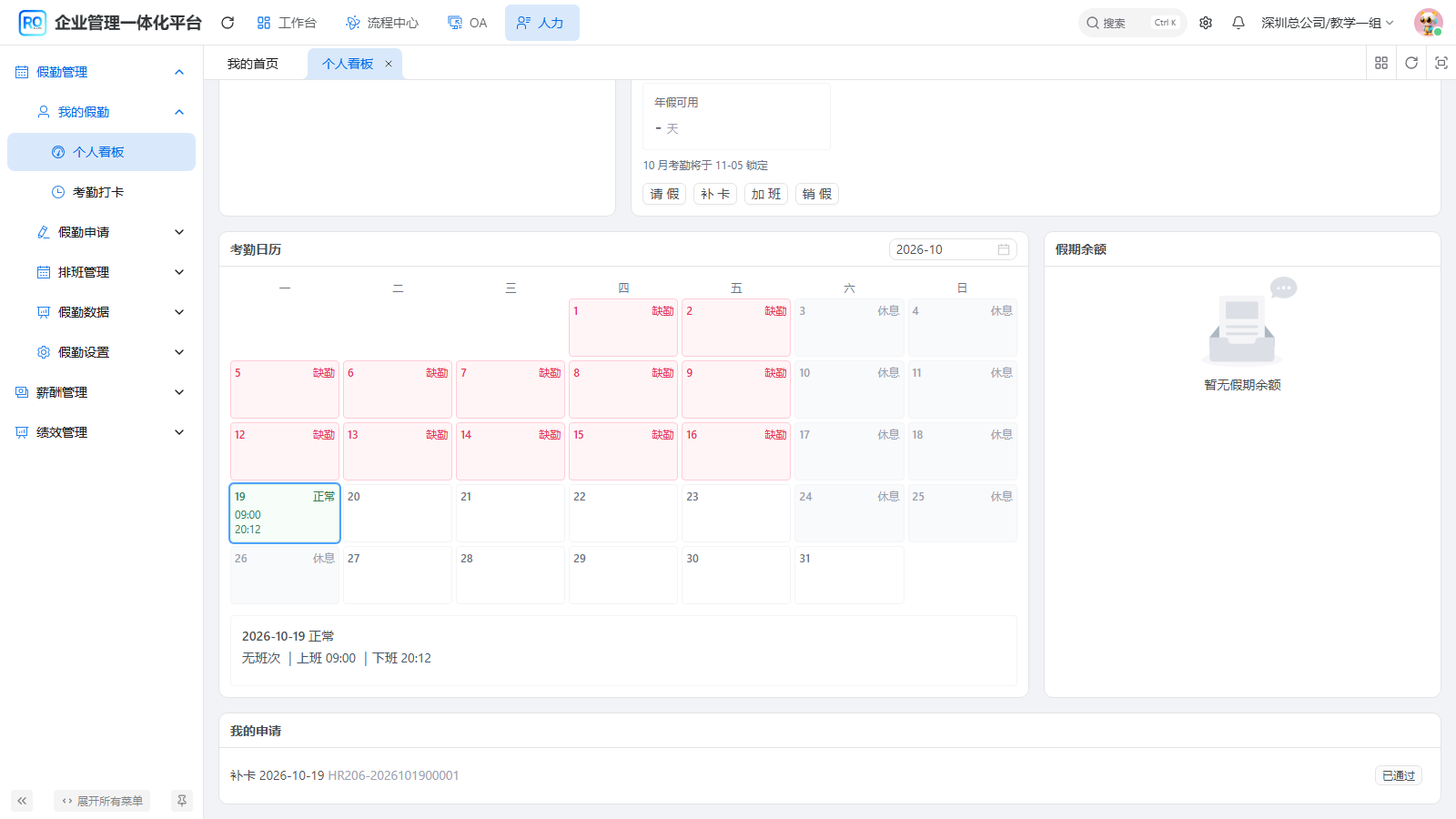Image resolution: width=1456 pixels, height=819 pixels.
Task: Click the 已通过 status tag
Action: point(1399,775)
